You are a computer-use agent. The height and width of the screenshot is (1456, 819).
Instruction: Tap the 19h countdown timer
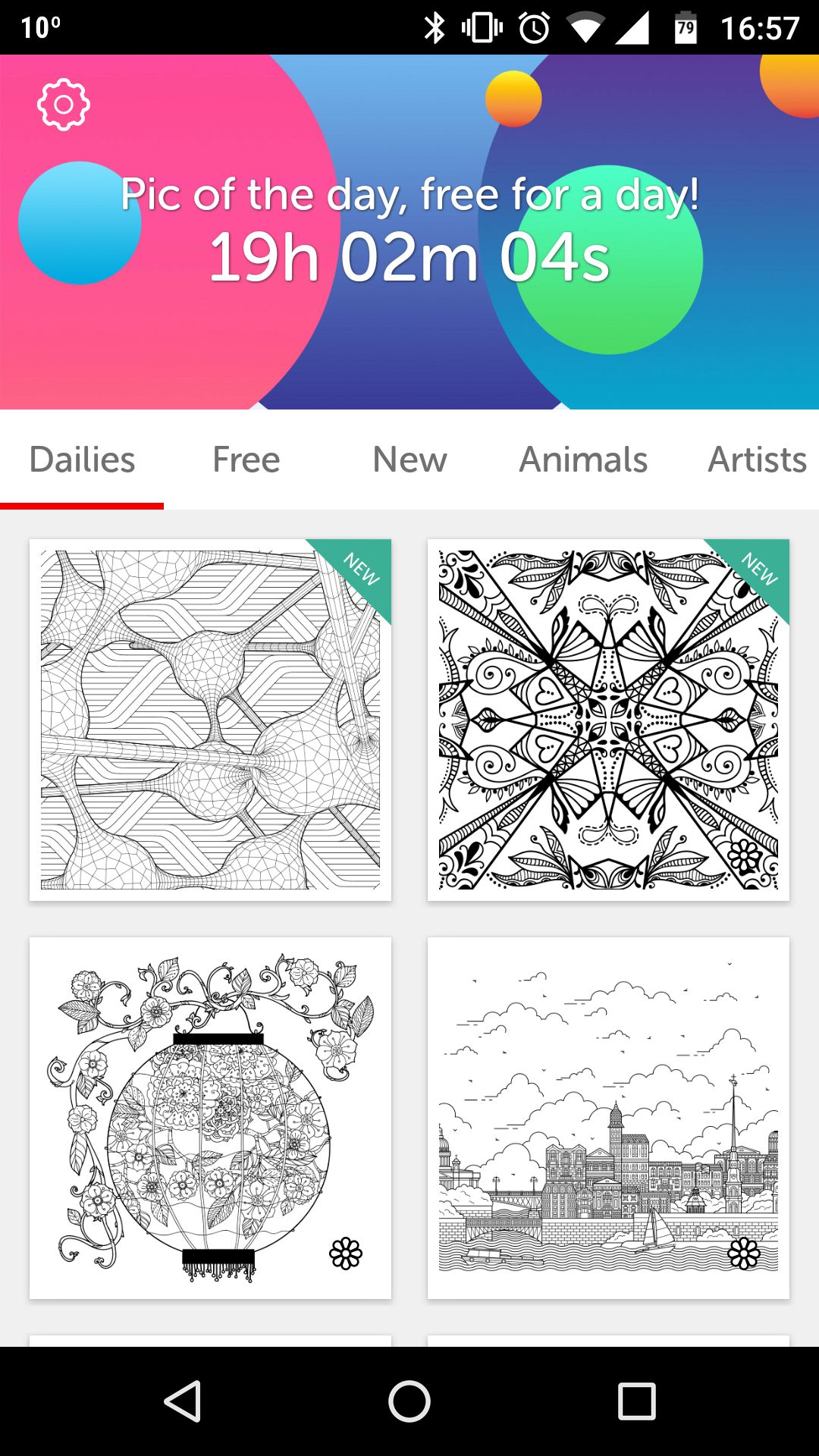(x=409, y=258)
